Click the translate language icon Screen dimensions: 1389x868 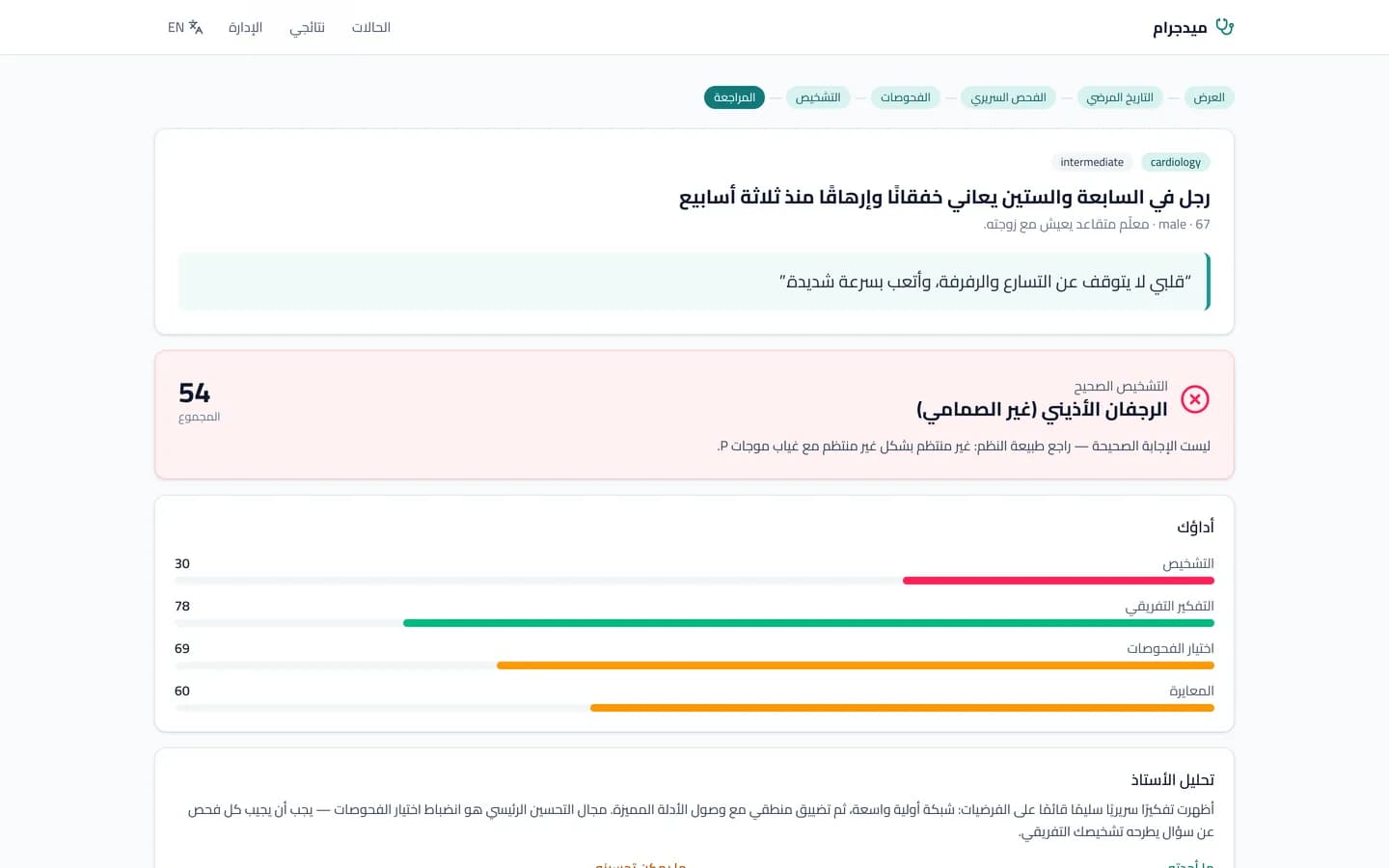tap(196, 27)
